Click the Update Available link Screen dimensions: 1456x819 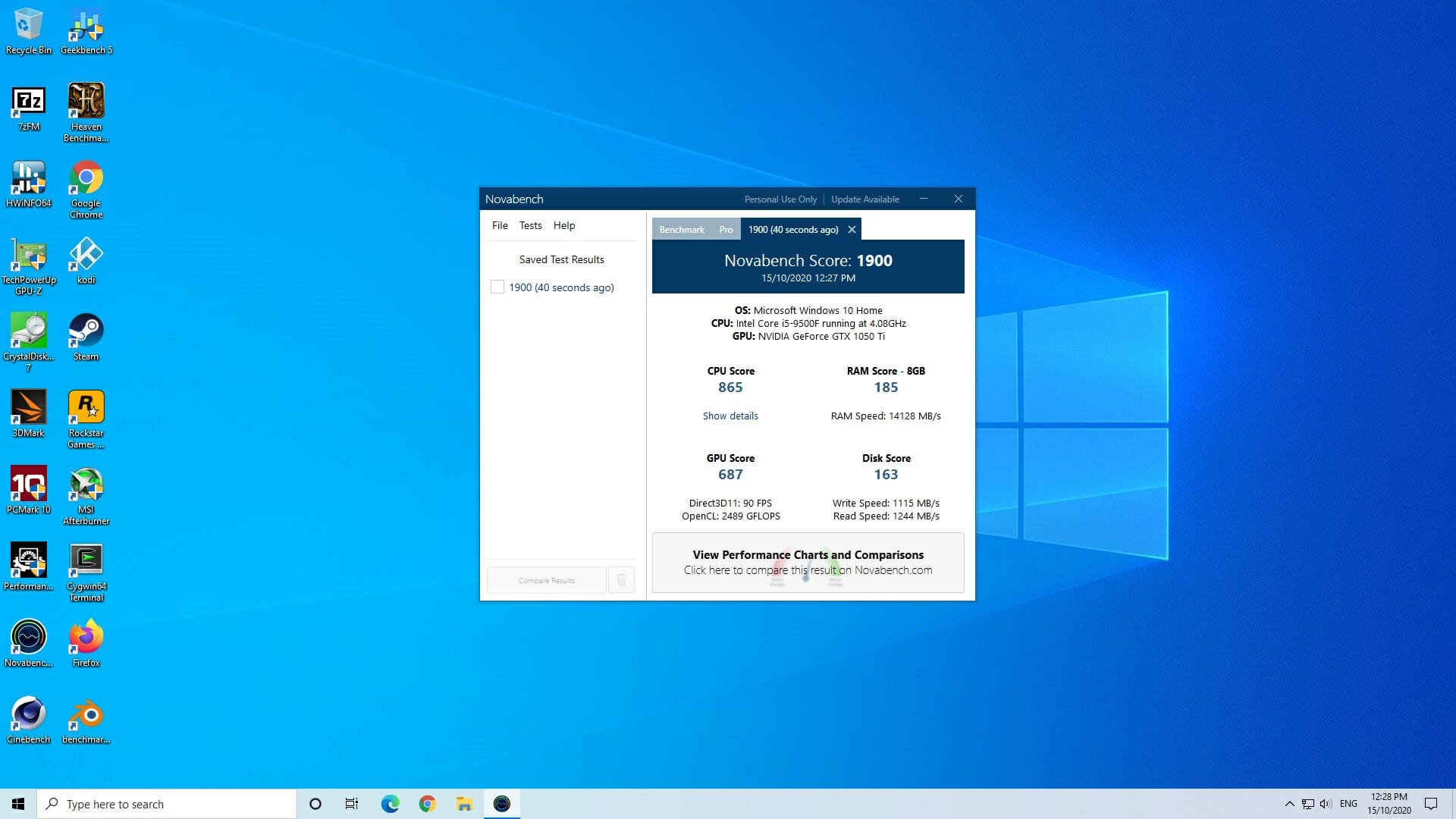865,199
